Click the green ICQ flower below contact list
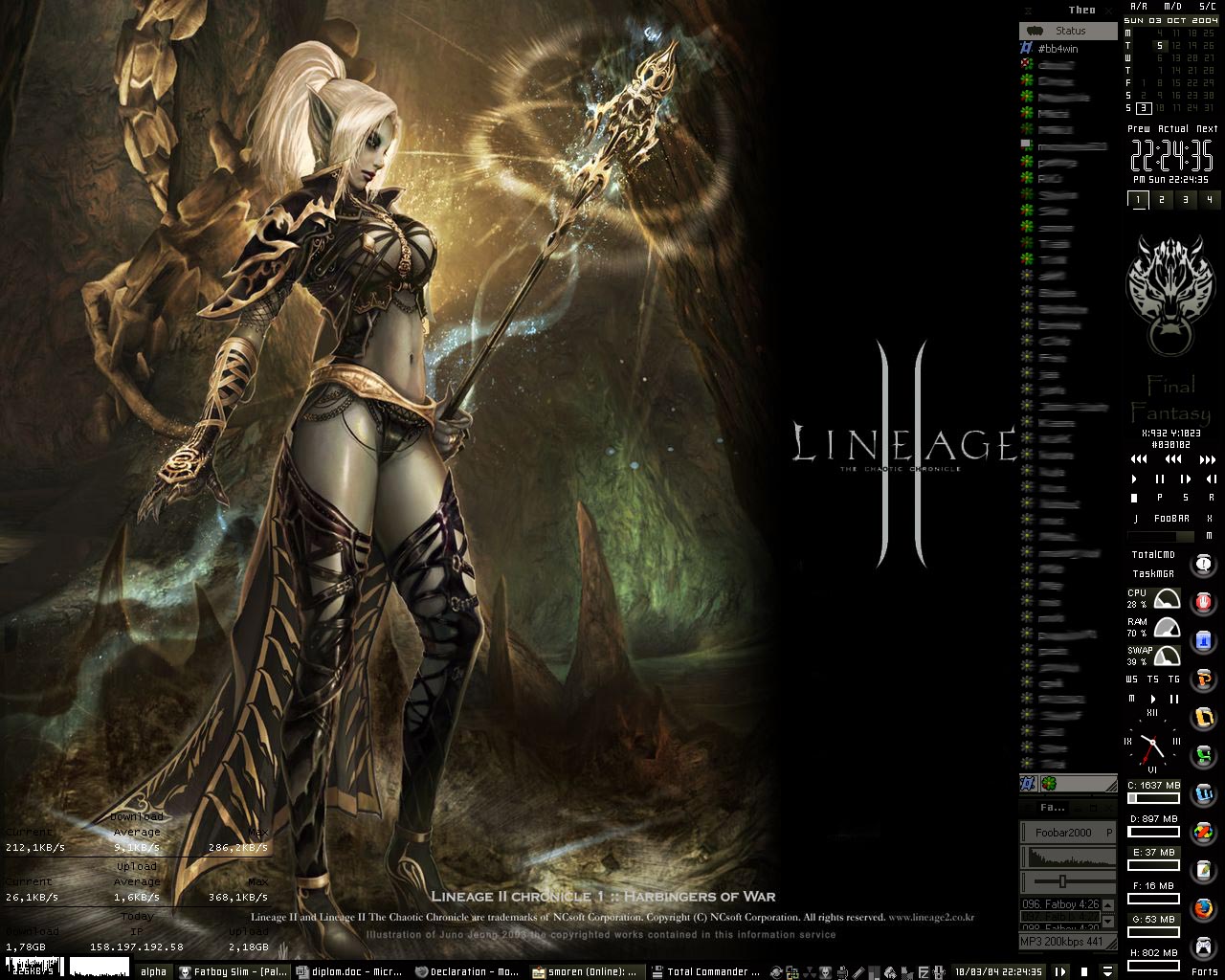 pyautogui.click(x=1050, y=783)
